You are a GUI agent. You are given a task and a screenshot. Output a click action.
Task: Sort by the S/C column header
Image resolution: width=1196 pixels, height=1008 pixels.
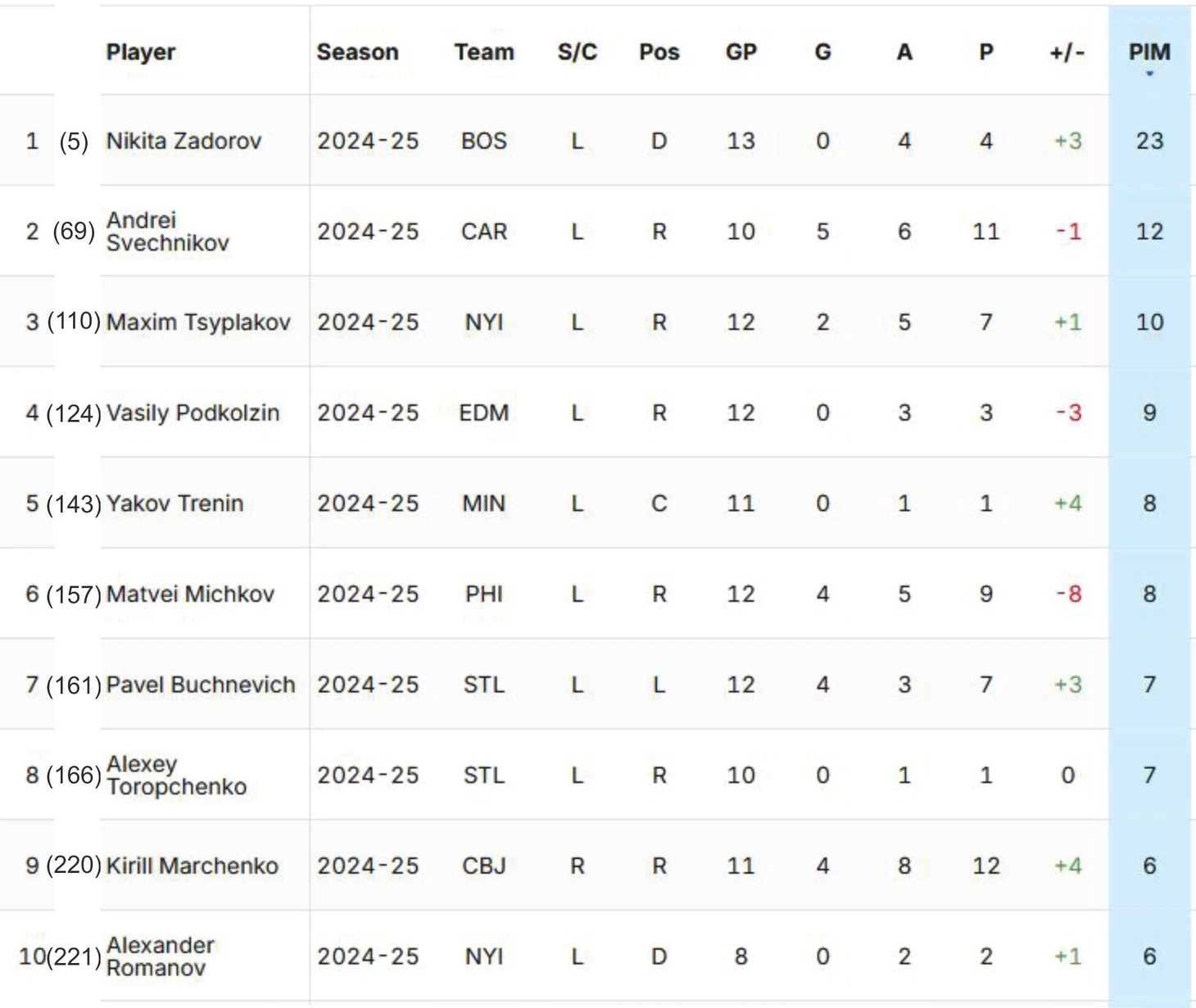[x=577, y=52]
